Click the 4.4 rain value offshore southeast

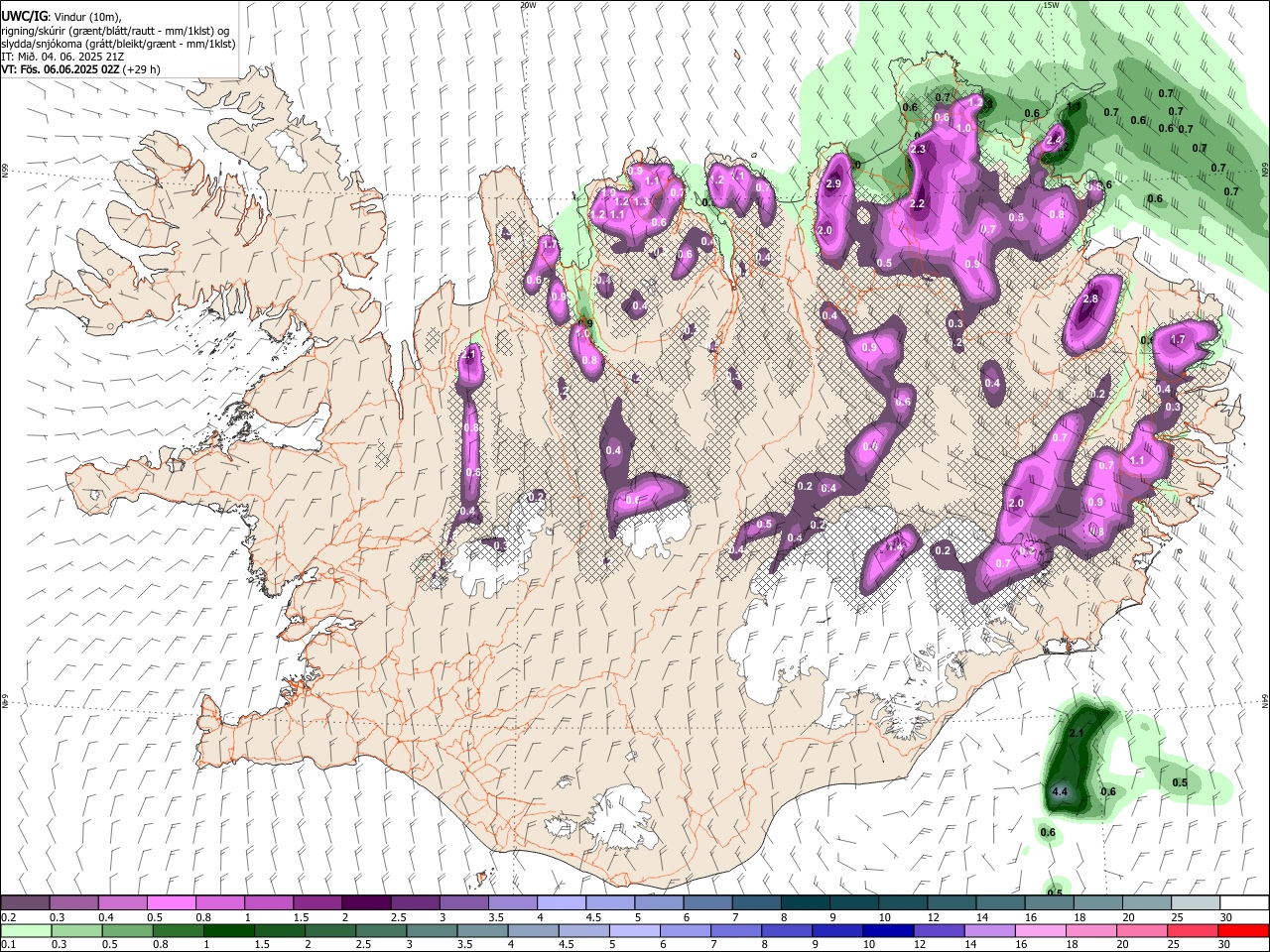point(1060,791)
